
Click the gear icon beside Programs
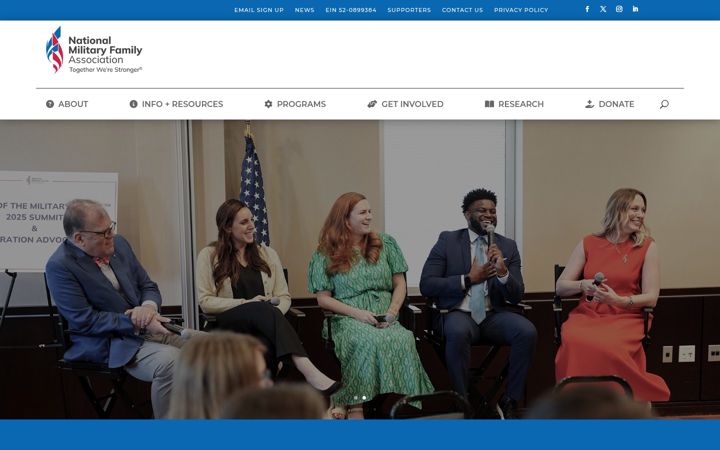(x=268, y=104)
